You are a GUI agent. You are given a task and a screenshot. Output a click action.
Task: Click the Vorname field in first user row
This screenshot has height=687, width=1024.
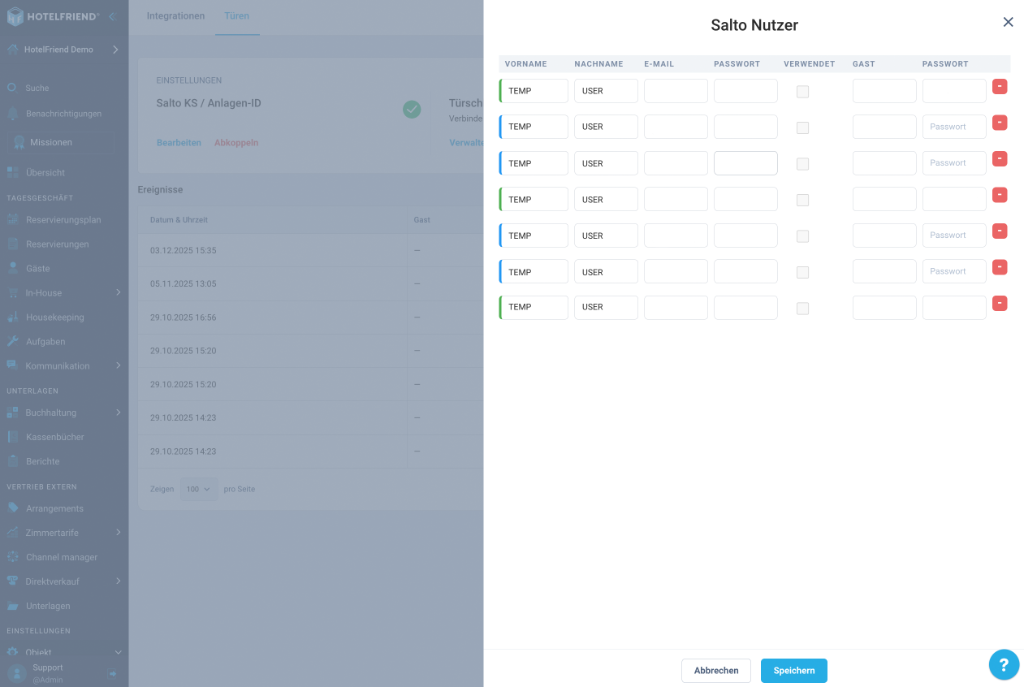[534, 91]
